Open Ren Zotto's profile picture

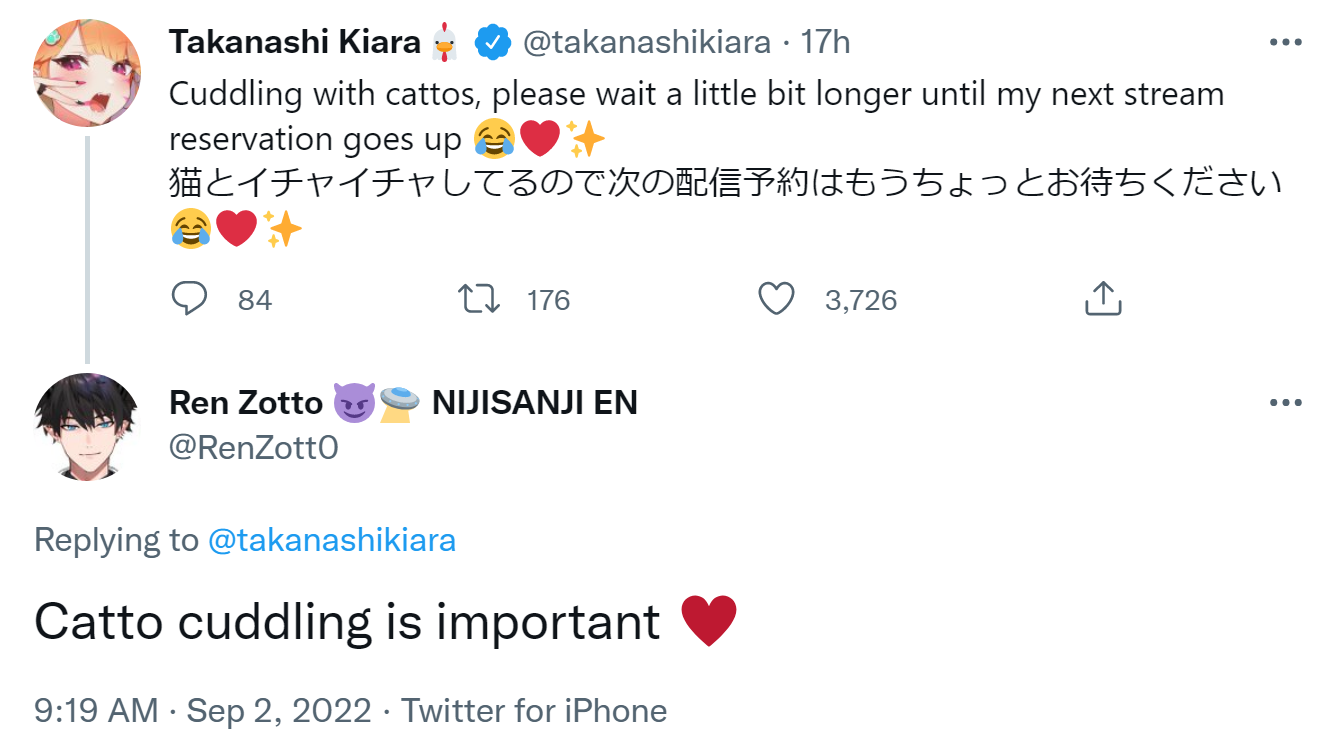[x=87, y=427]
